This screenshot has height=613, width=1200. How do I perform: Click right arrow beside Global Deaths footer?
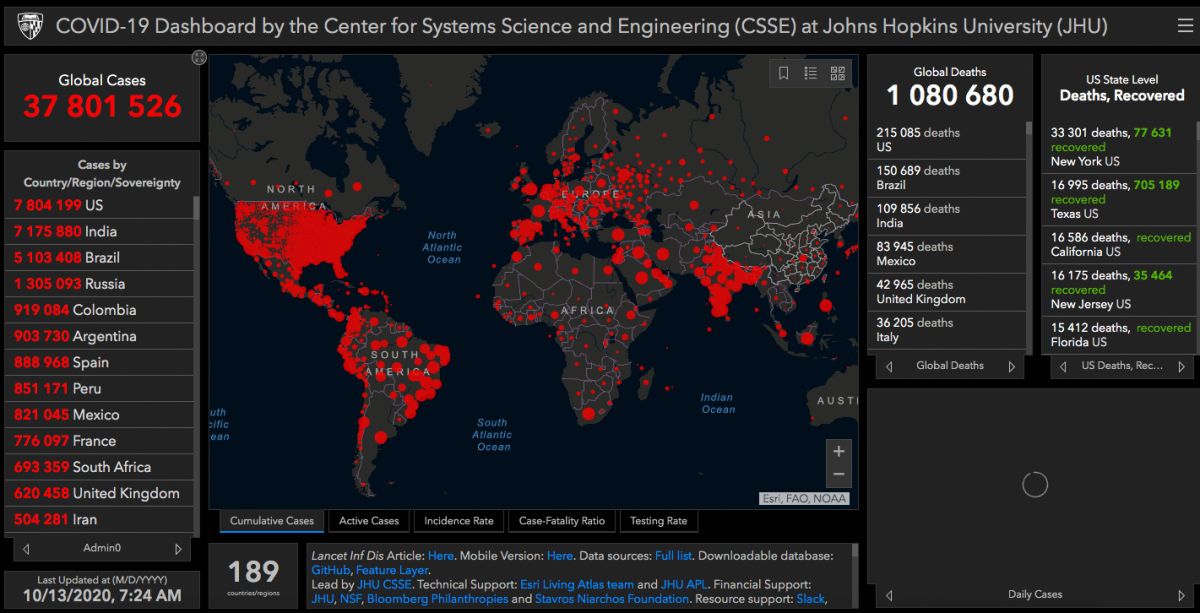(1011, 366)
